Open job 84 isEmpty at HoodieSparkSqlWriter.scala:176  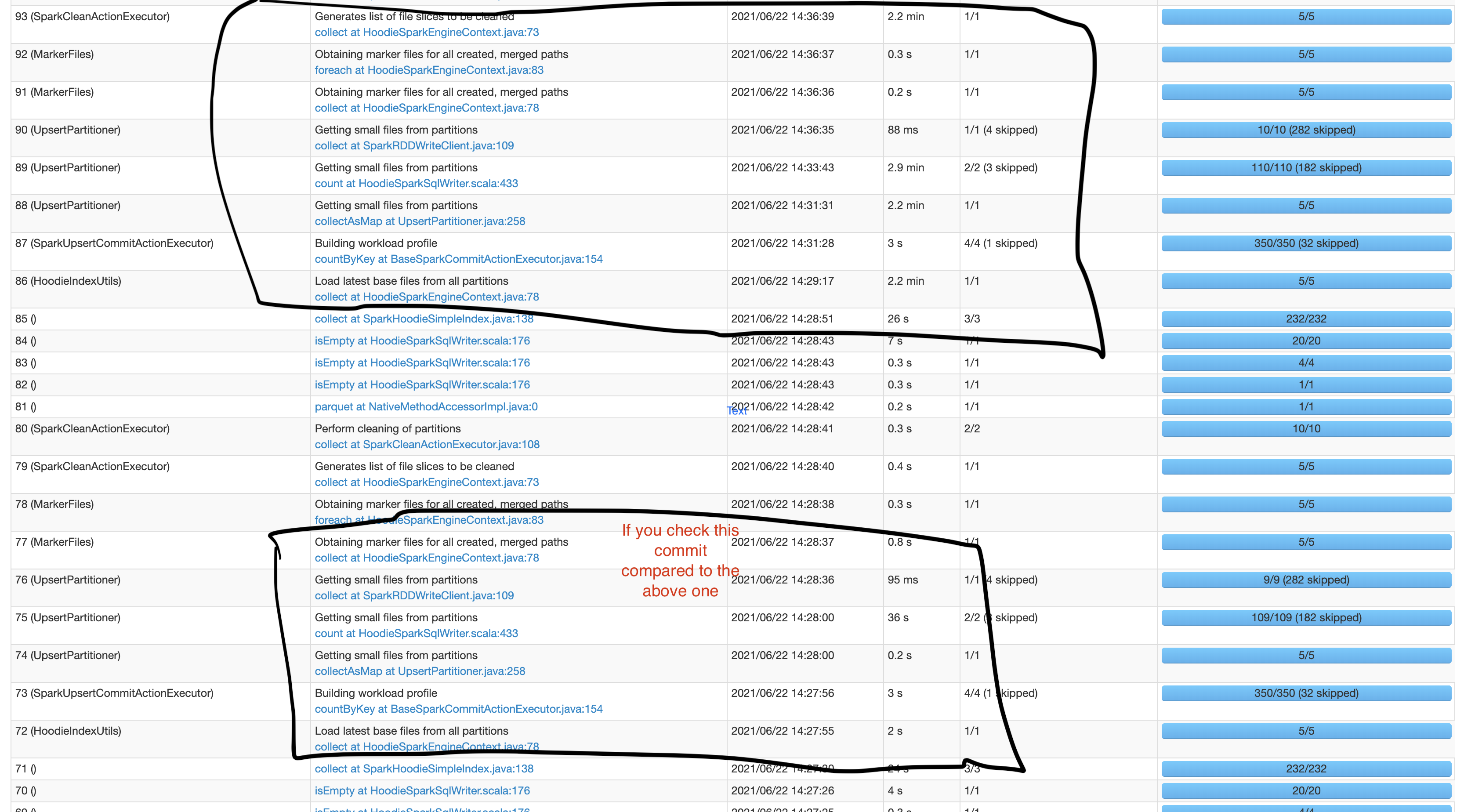[x=422, y=341]
